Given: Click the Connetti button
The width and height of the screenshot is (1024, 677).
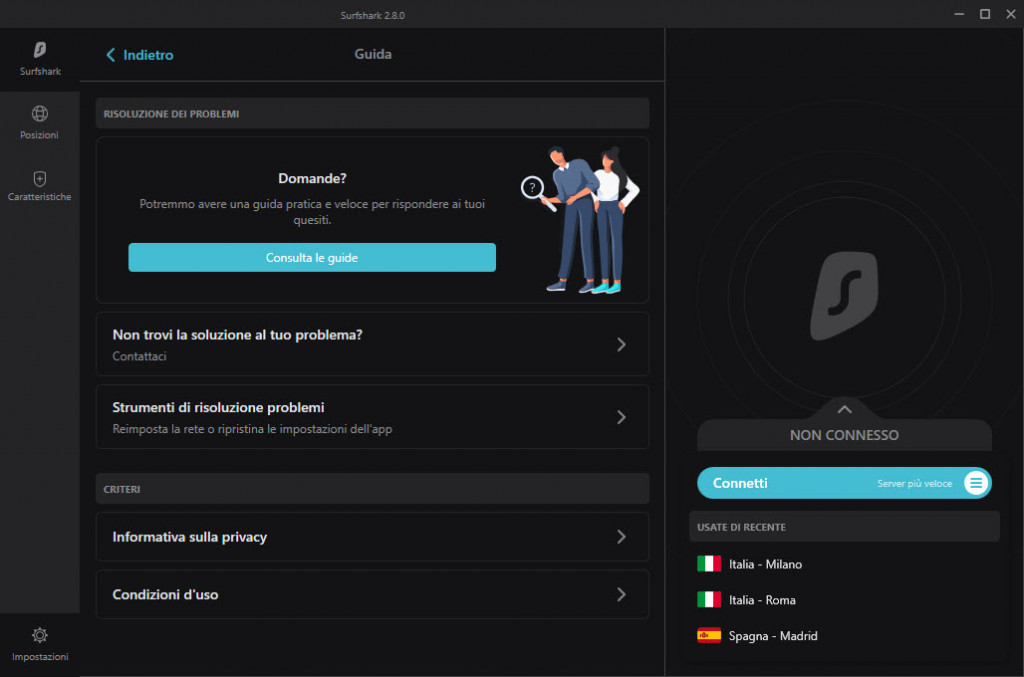Looking at the screenshot, I should click(844, 483).
